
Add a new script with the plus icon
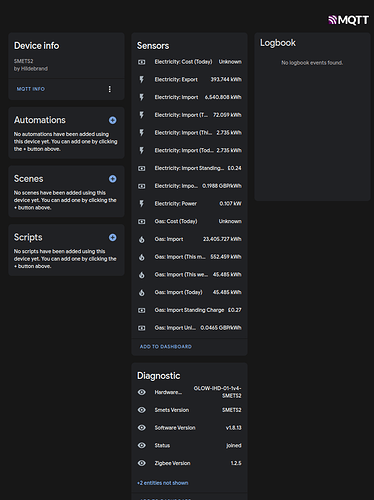[x=113, y=237]
